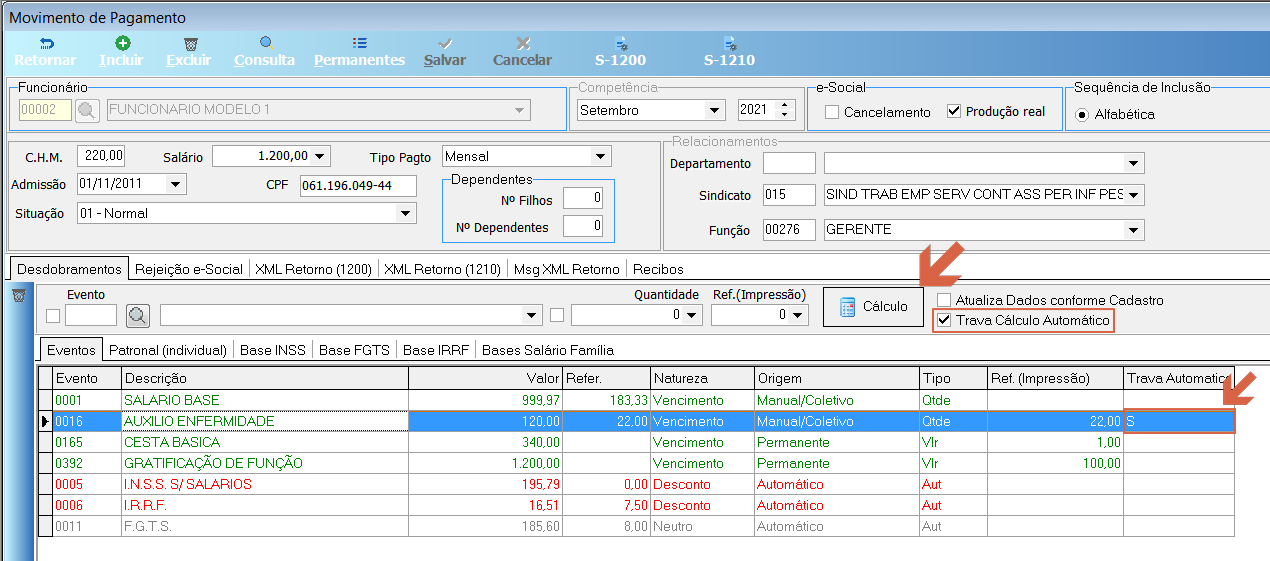The width and height of the screenshot is (1270, 561).
Task: Click the Cancelar toolbar button
Action: (x=522, y=52)
